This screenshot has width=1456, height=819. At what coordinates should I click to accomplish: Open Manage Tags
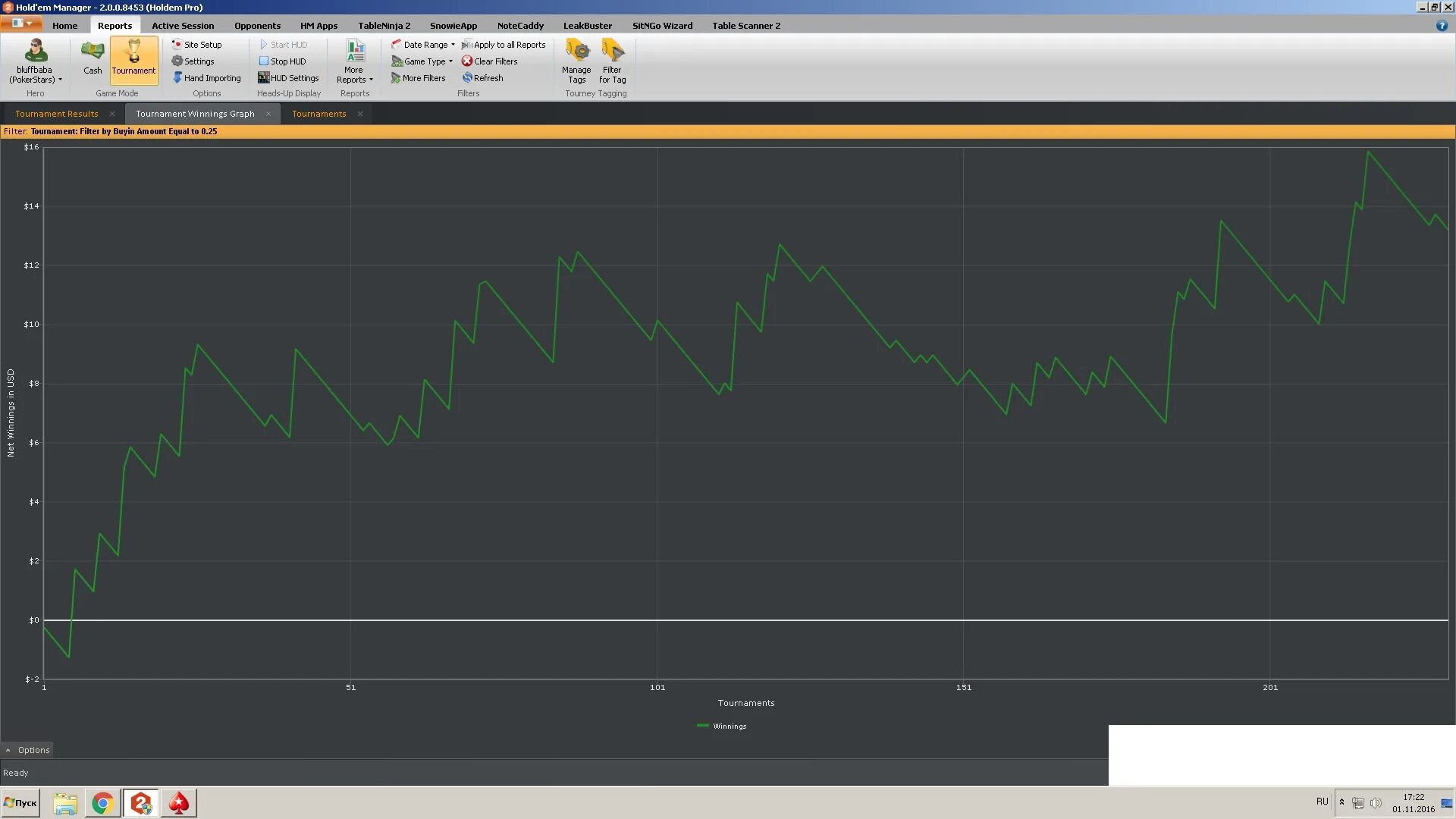[576, 61]
